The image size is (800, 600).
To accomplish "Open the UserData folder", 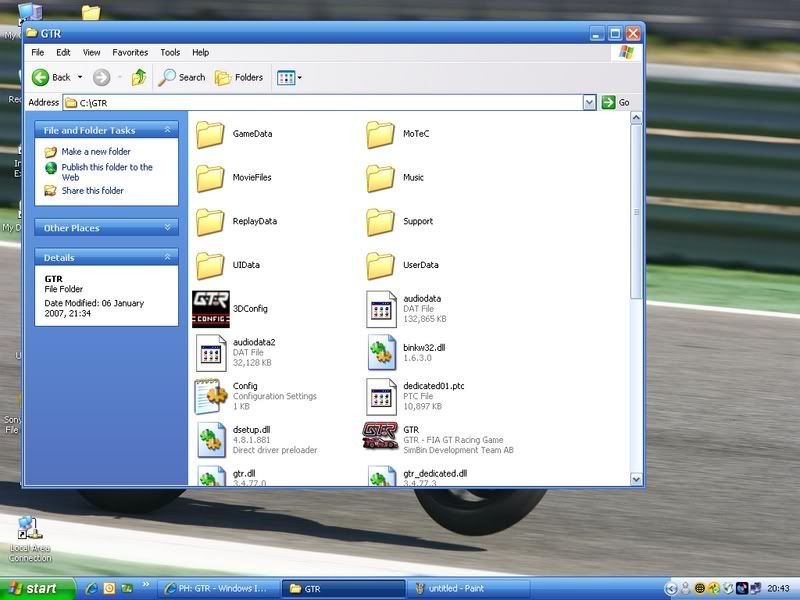I will pos(381,265).
